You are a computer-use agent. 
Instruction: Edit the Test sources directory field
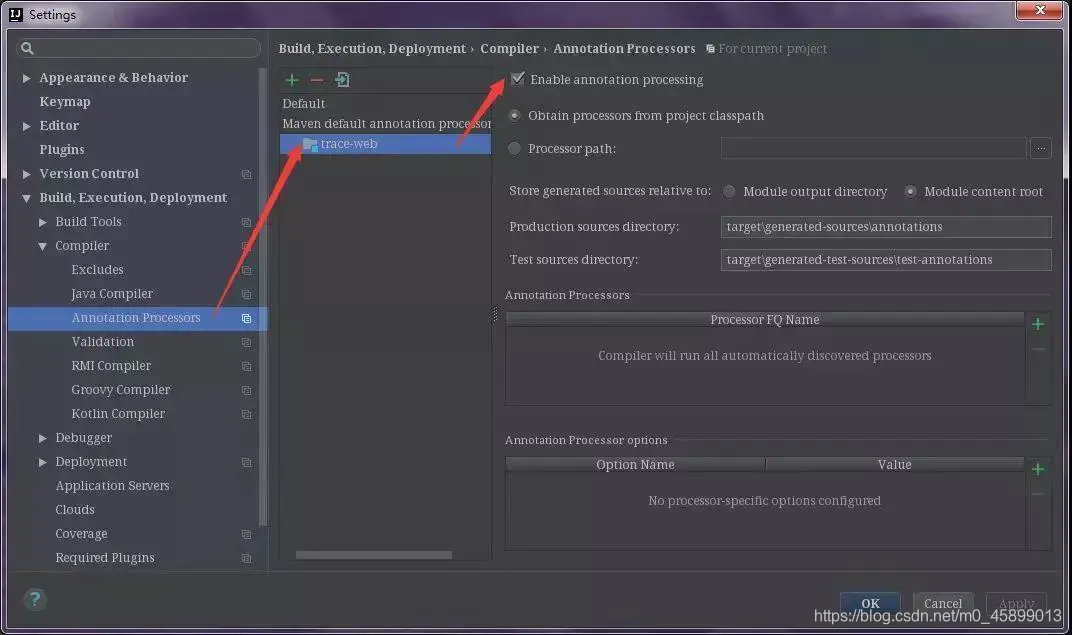click(x=886, y=260)
